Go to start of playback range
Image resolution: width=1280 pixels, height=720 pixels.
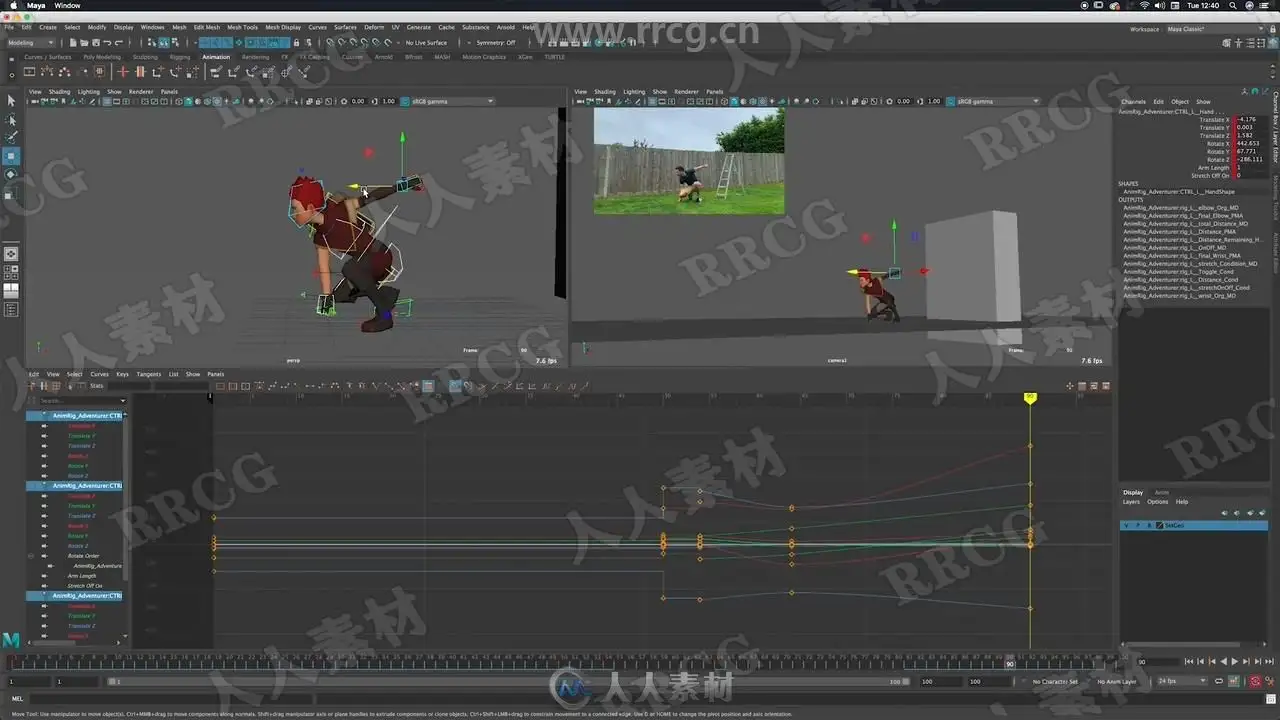click(x=1188, y=661)
